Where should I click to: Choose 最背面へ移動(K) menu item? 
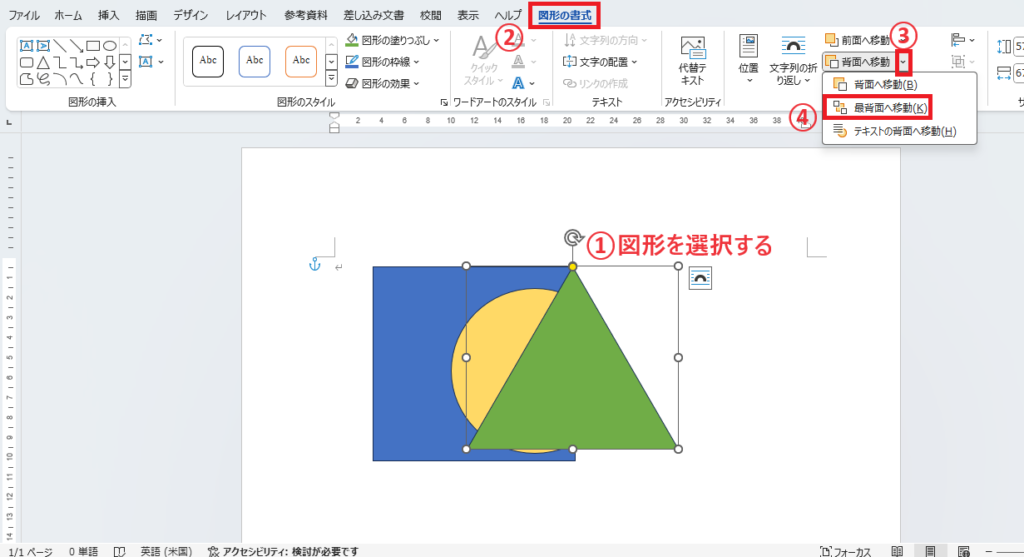click(x=878, y=108)
